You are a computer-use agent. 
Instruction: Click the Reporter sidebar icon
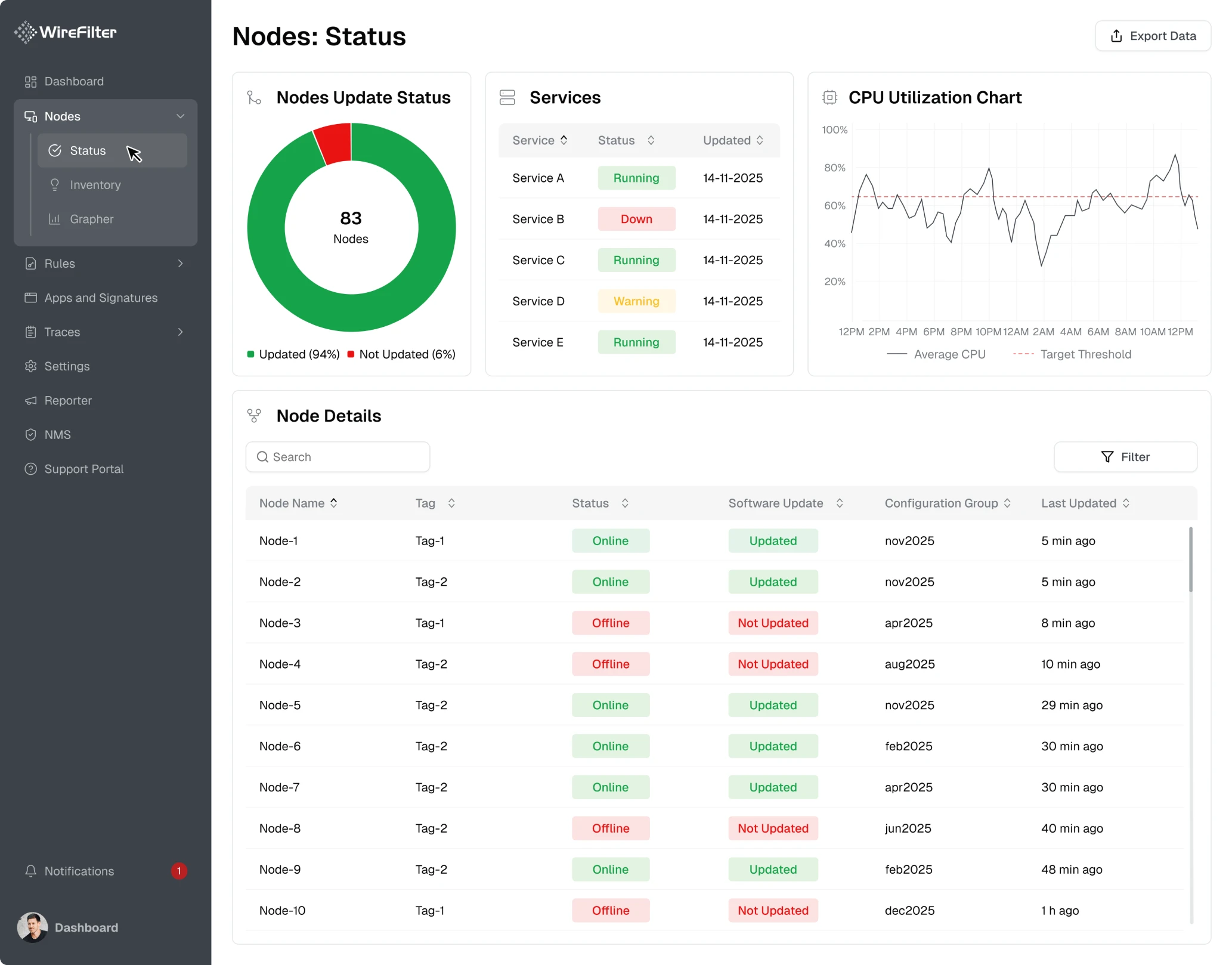[30, 400]
